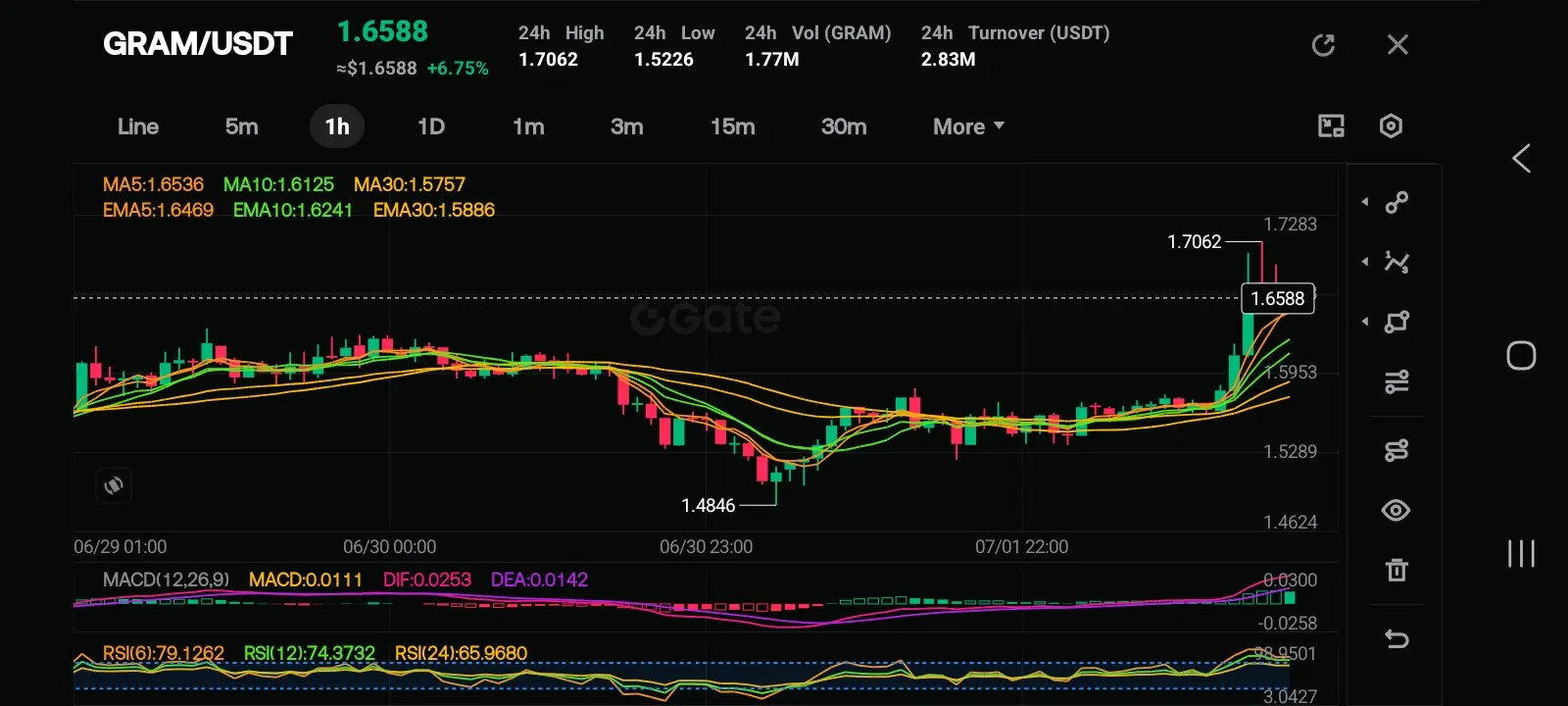The width and height of the screenshot is (1568, 706).
Task: Toggle drawing visibility with eye icon
Action: click(x=1396, y=510)
